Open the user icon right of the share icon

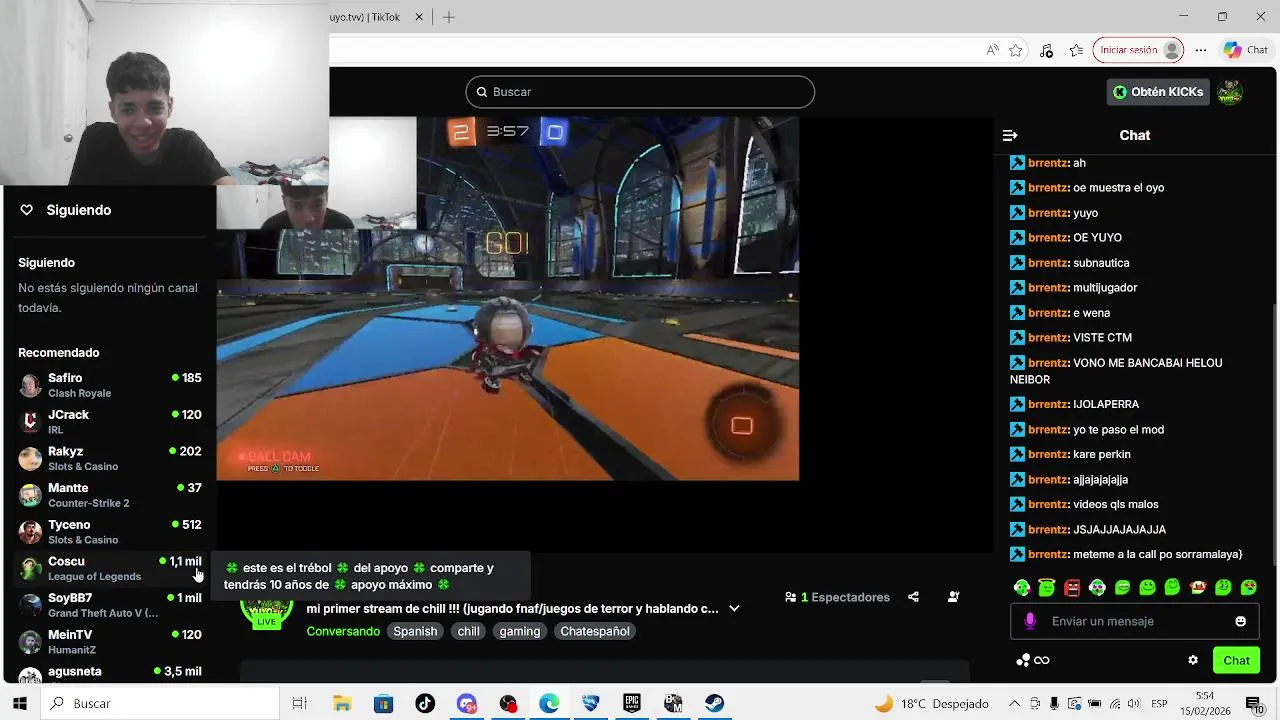pos(953,597)
